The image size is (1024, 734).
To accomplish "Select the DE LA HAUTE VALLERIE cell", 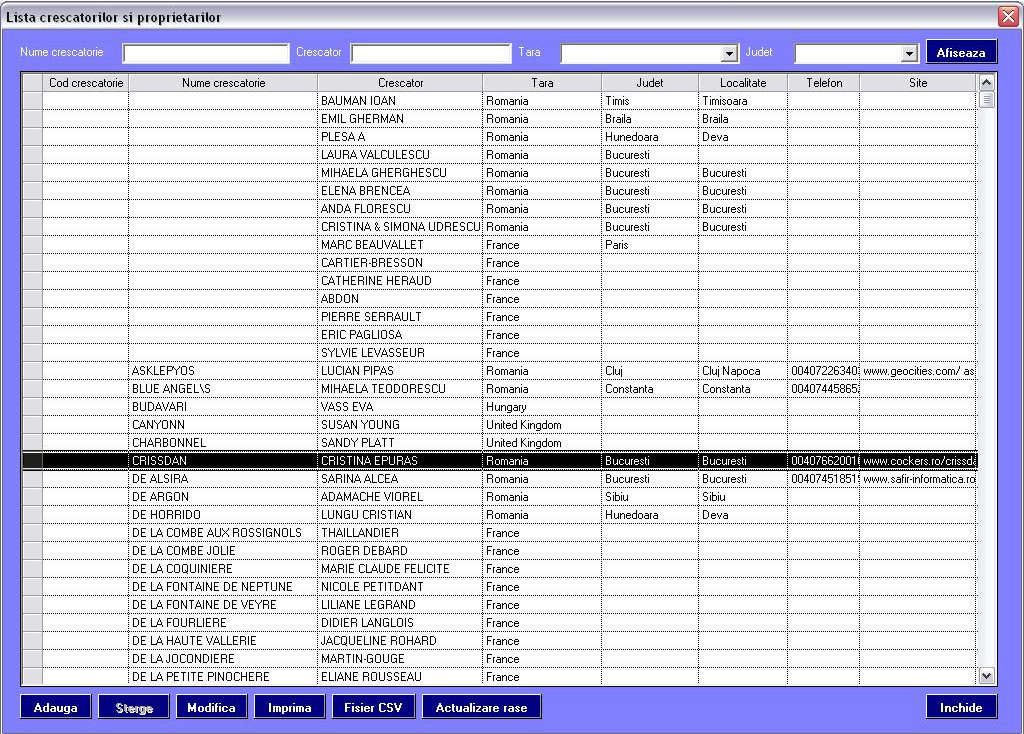I will pos(223,641).
